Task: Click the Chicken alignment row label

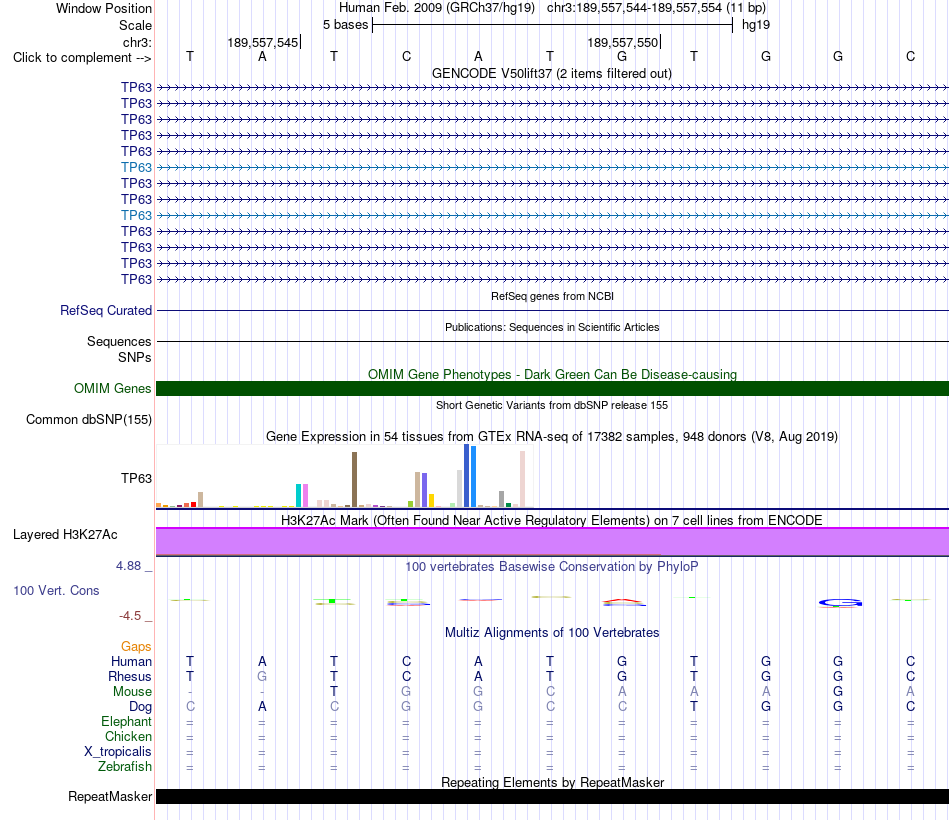Action: pyautogui.click(x=128, y=736)
